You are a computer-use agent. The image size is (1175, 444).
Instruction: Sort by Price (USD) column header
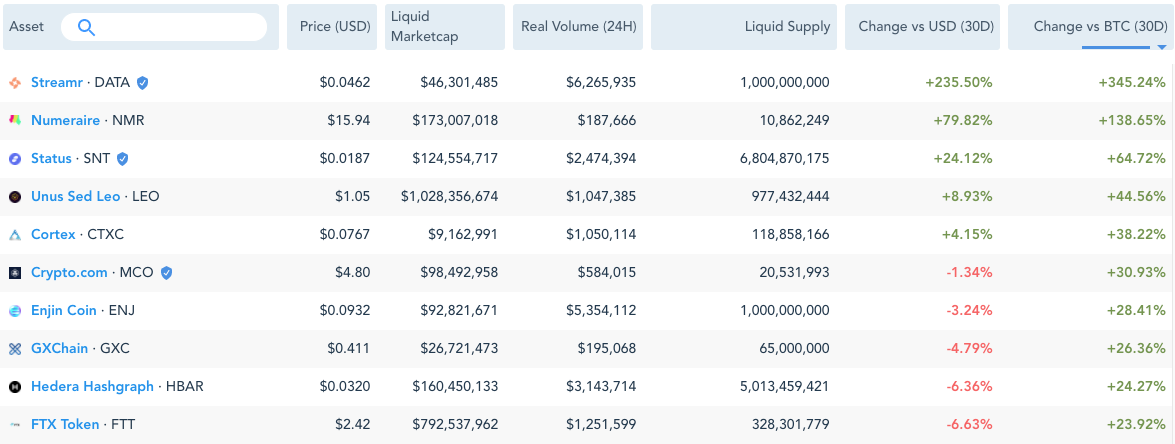coord(332,27)
